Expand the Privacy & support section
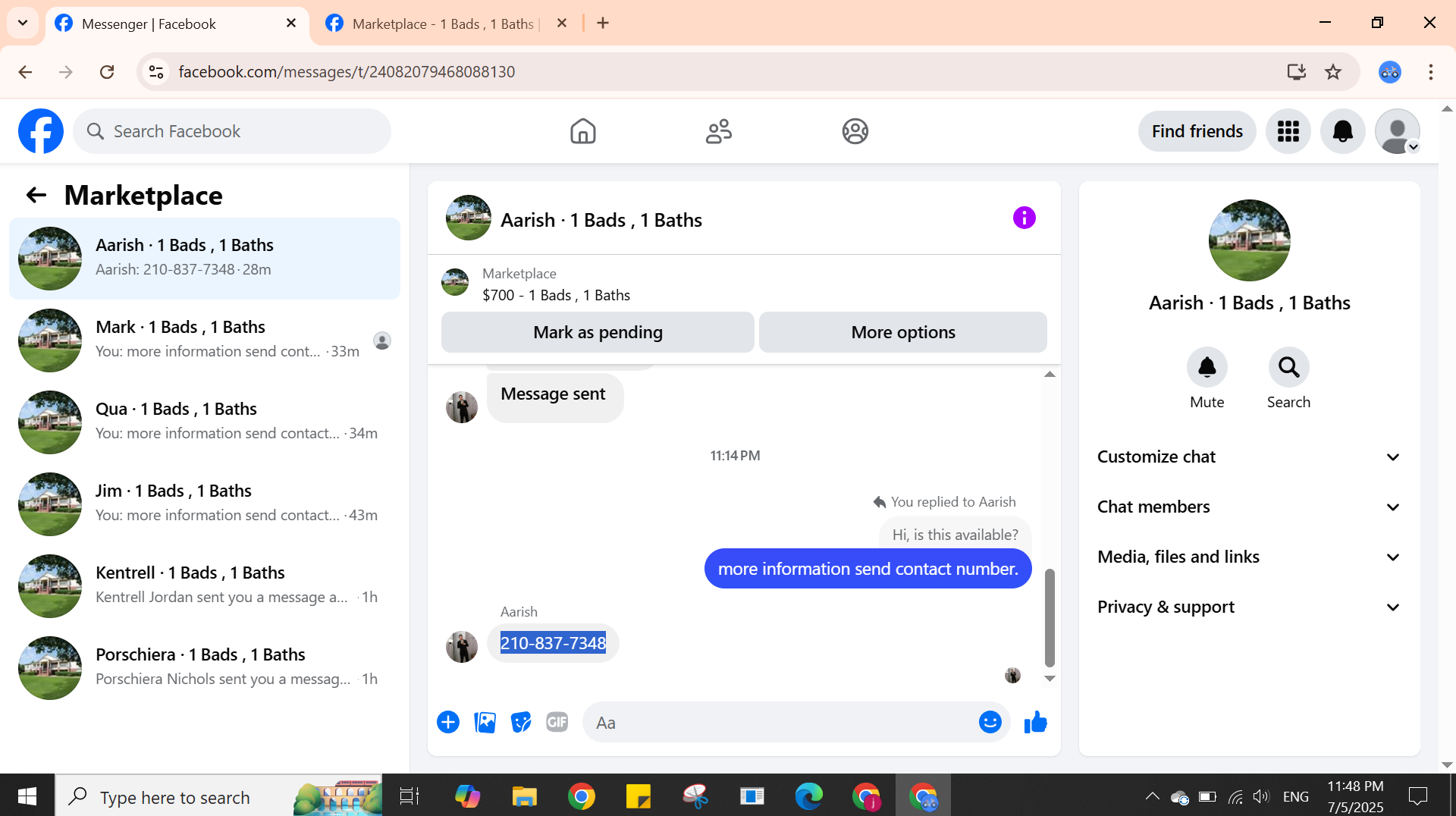Screen dimensions: 1456x816 1249,607
